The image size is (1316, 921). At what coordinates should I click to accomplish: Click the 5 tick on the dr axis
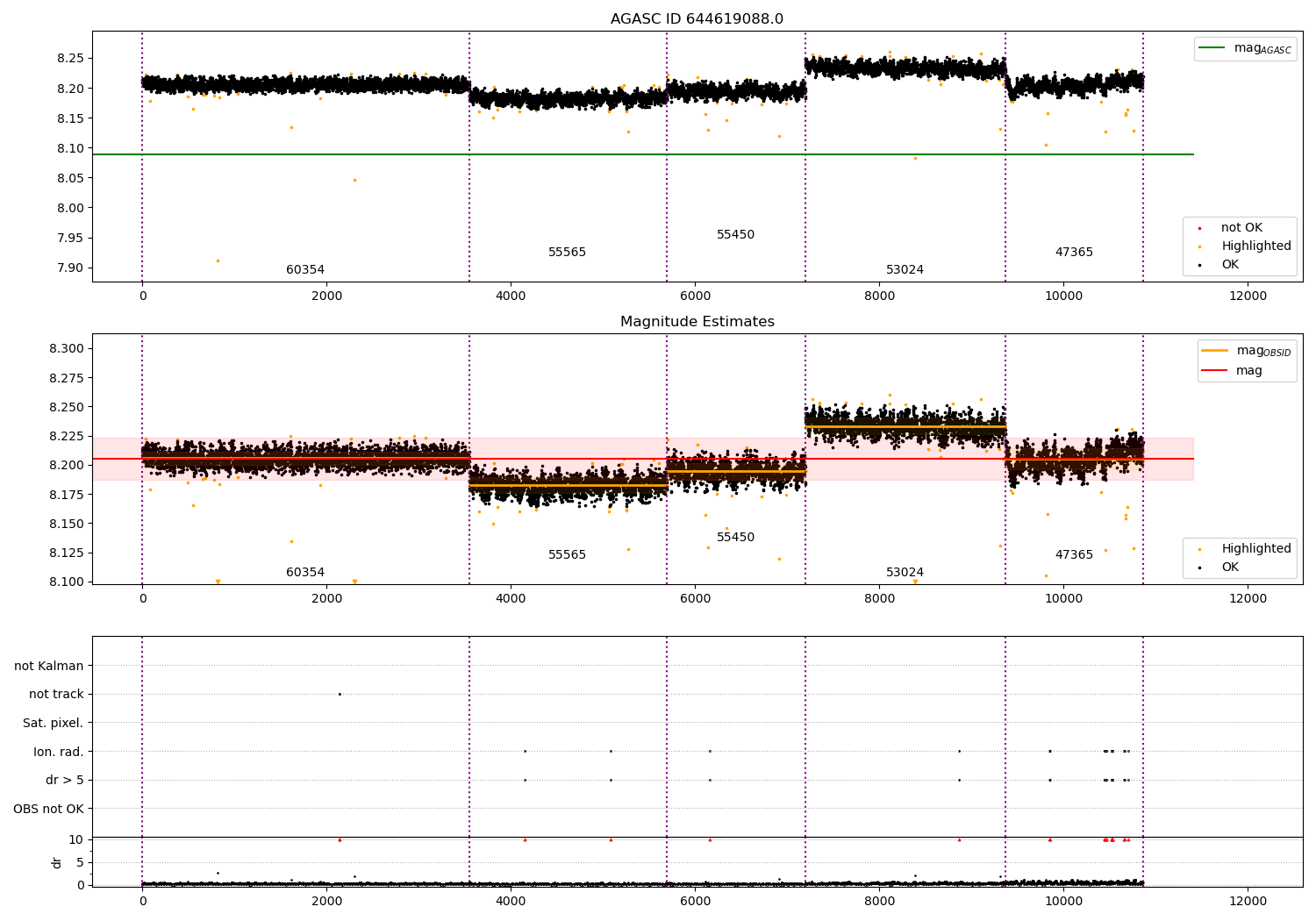click(x=80, y=863)
